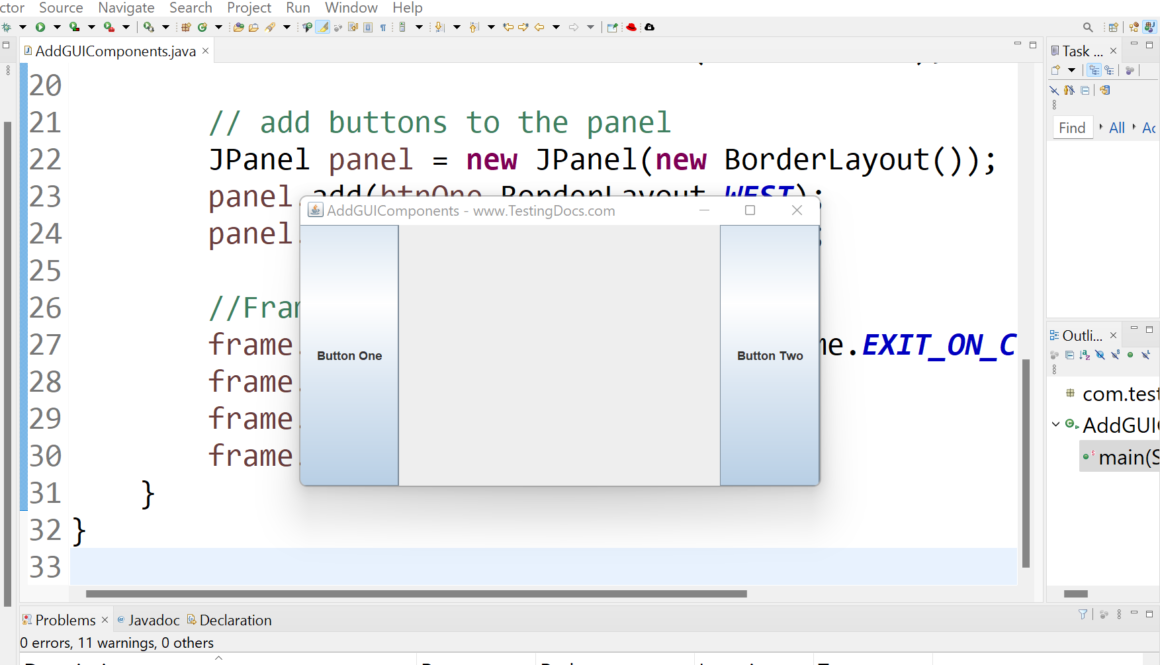
Task: Collapse the AddGUIComponents class in Outline
Action: pyautogui.click(x=1056, y=425)
